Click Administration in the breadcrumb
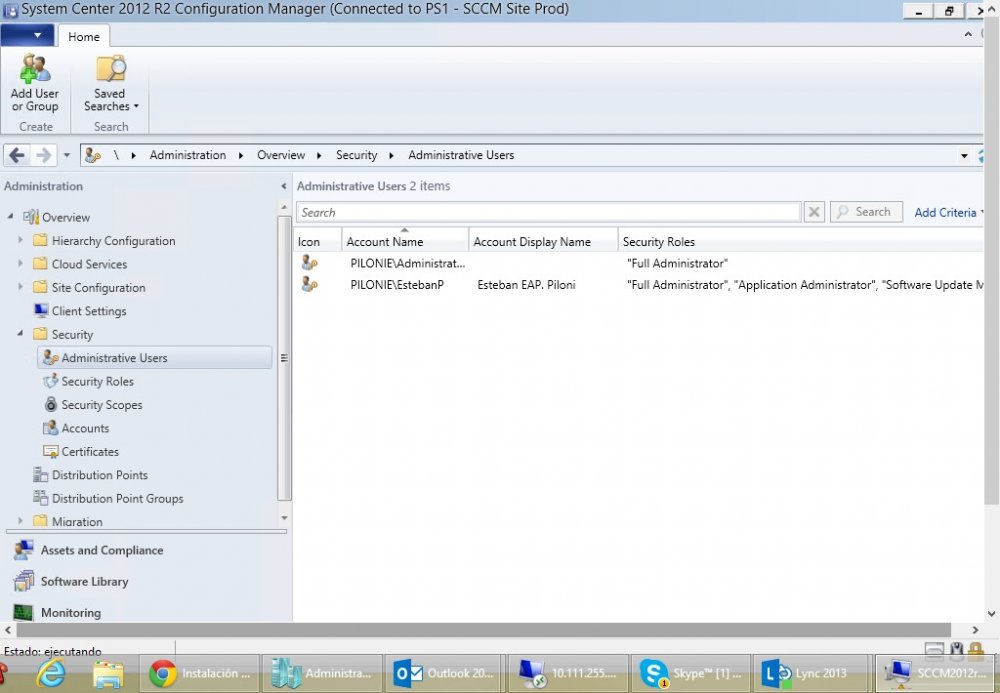The height and width of the screenshot is (693, 1000). tap(188, 155)
